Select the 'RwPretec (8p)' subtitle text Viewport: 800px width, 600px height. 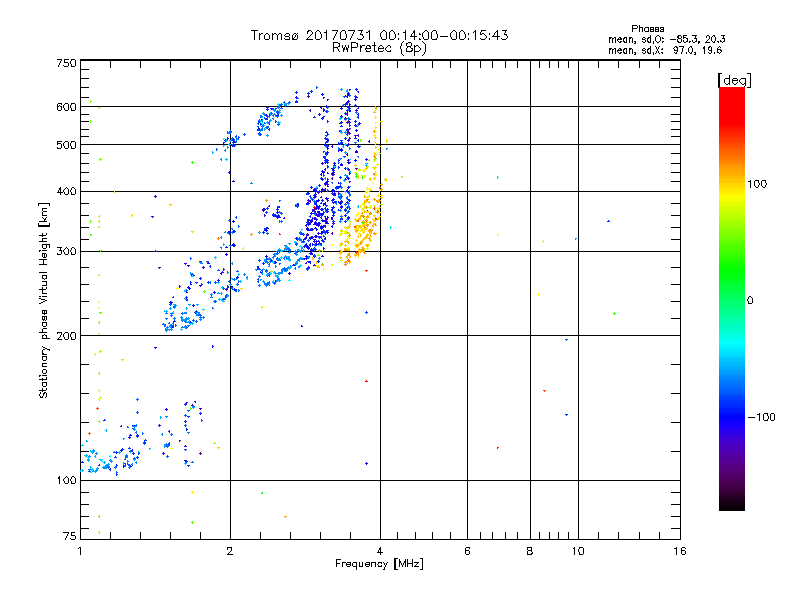[379, 48]
